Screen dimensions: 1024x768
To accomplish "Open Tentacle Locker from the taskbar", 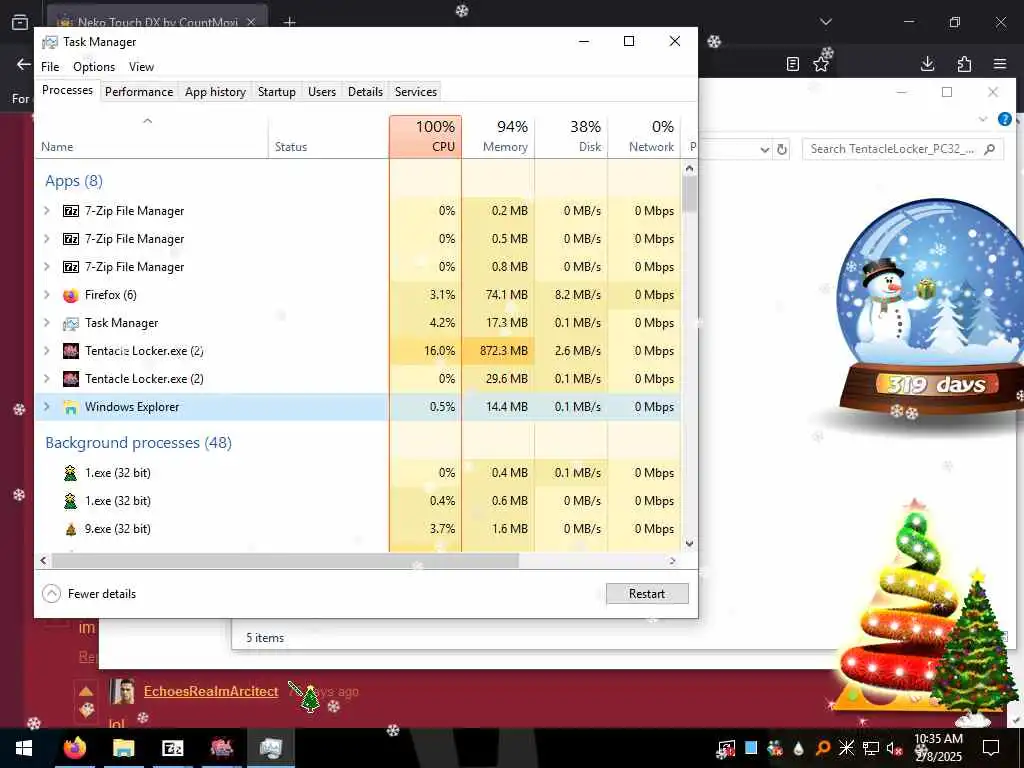I will (x=221, y=748).
